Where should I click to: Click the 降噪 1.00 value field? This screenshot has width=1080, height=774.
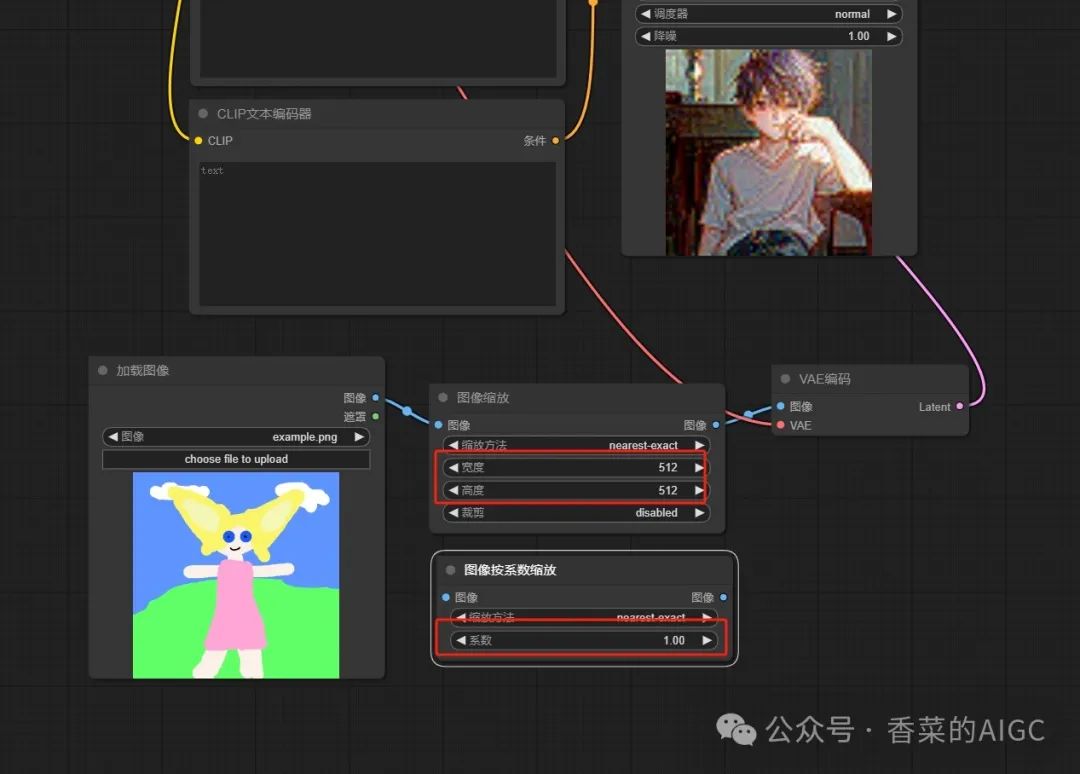769,36
